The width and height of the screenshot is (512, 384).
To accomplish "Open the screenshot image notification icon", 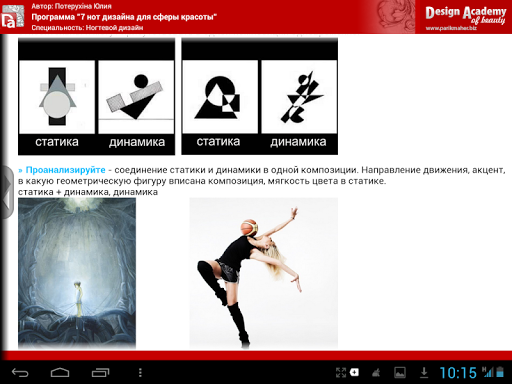I will (x=400, y=372).
